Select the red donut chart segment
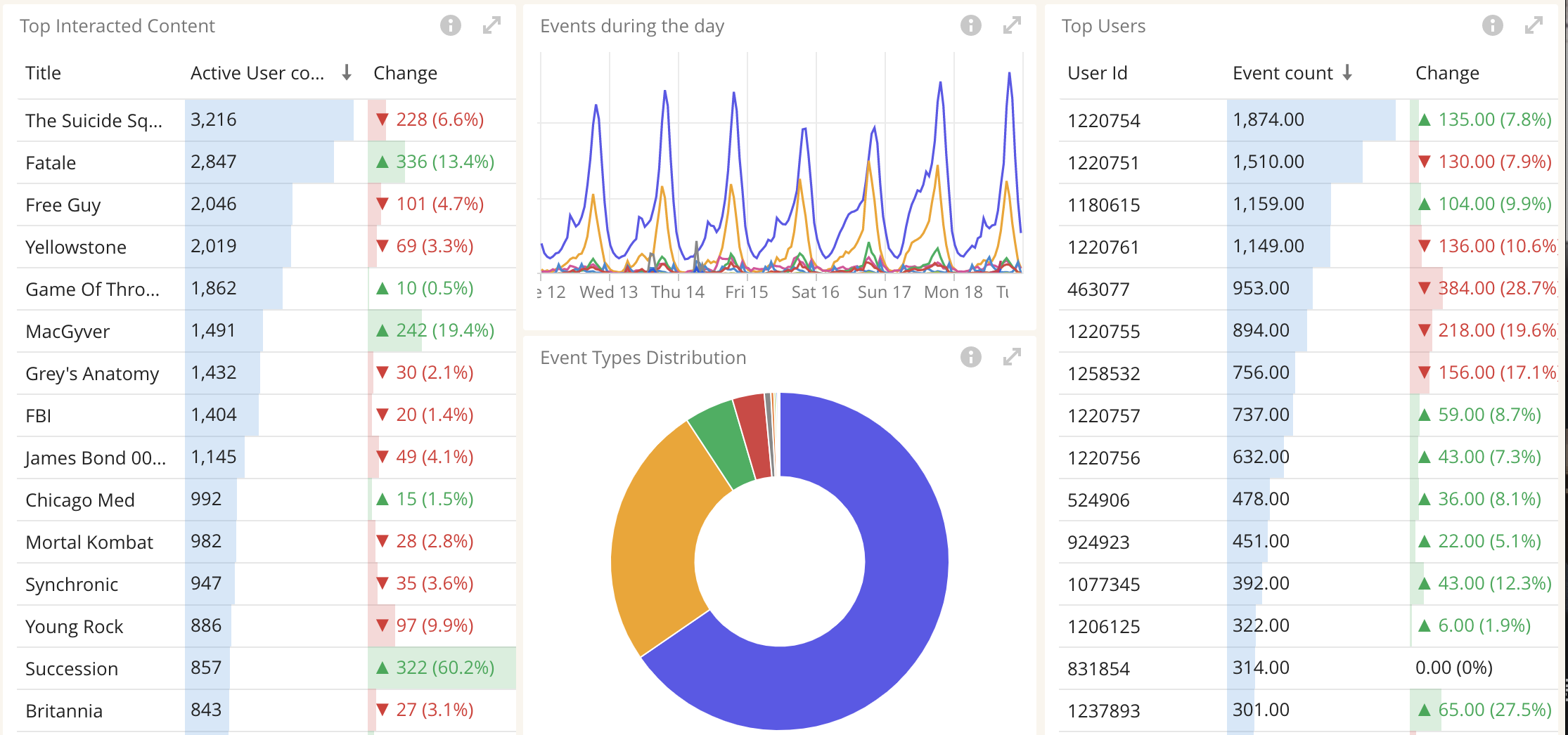 [x=754, y=436]
